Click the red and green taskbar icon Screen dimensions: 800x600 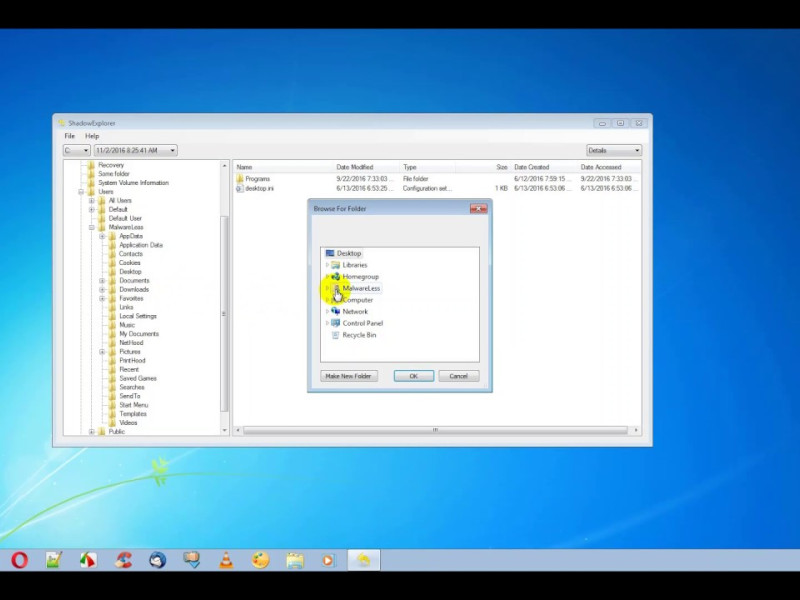(x=88, y=560)
